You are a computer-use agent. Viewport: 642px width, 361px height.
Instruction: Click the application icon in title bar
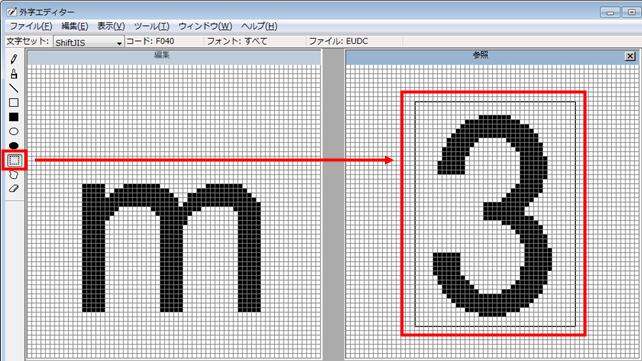point(11,12)
